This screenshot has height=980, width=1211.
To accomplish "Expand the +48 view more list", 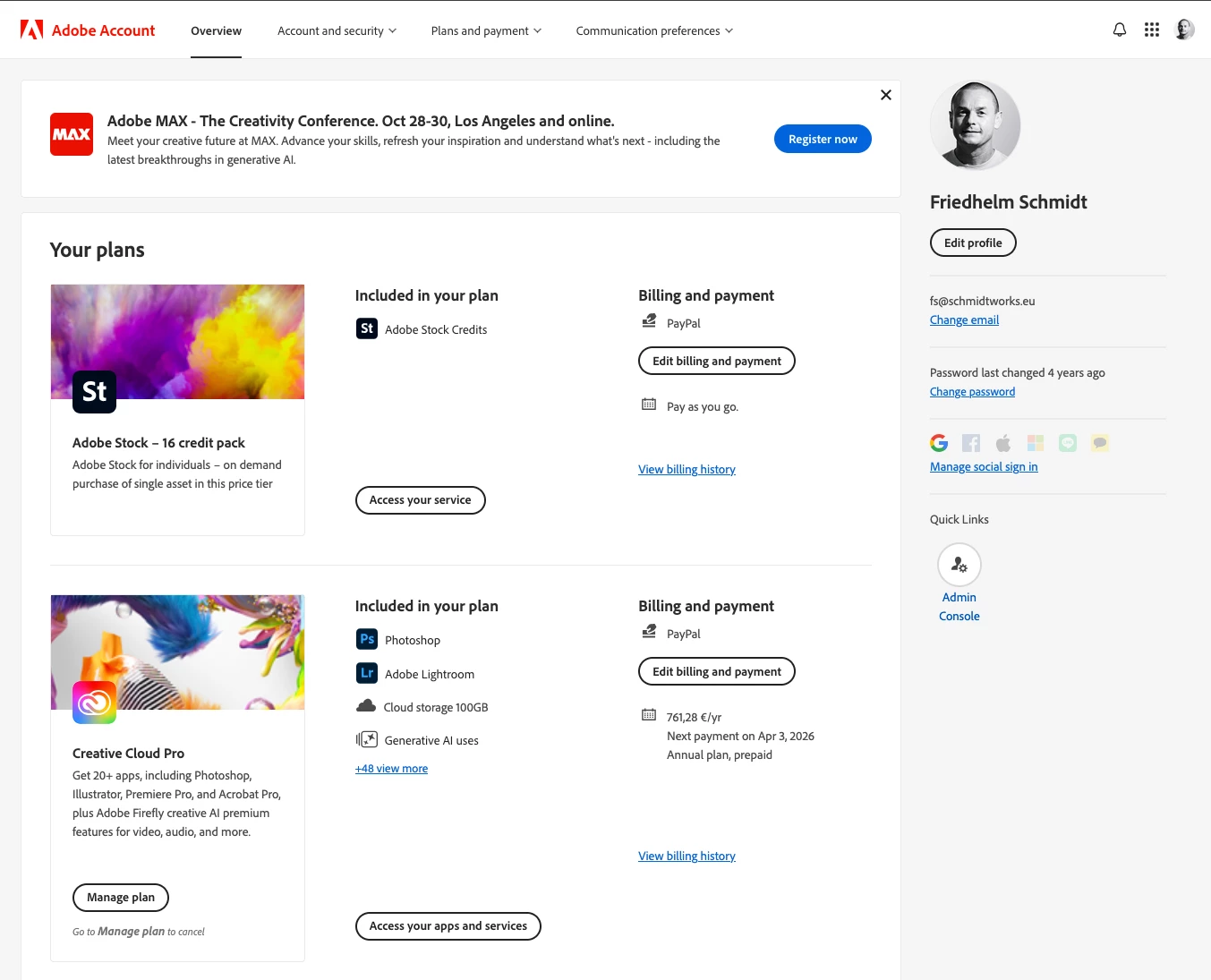I will pyautogui.click(x=391, y=769).
